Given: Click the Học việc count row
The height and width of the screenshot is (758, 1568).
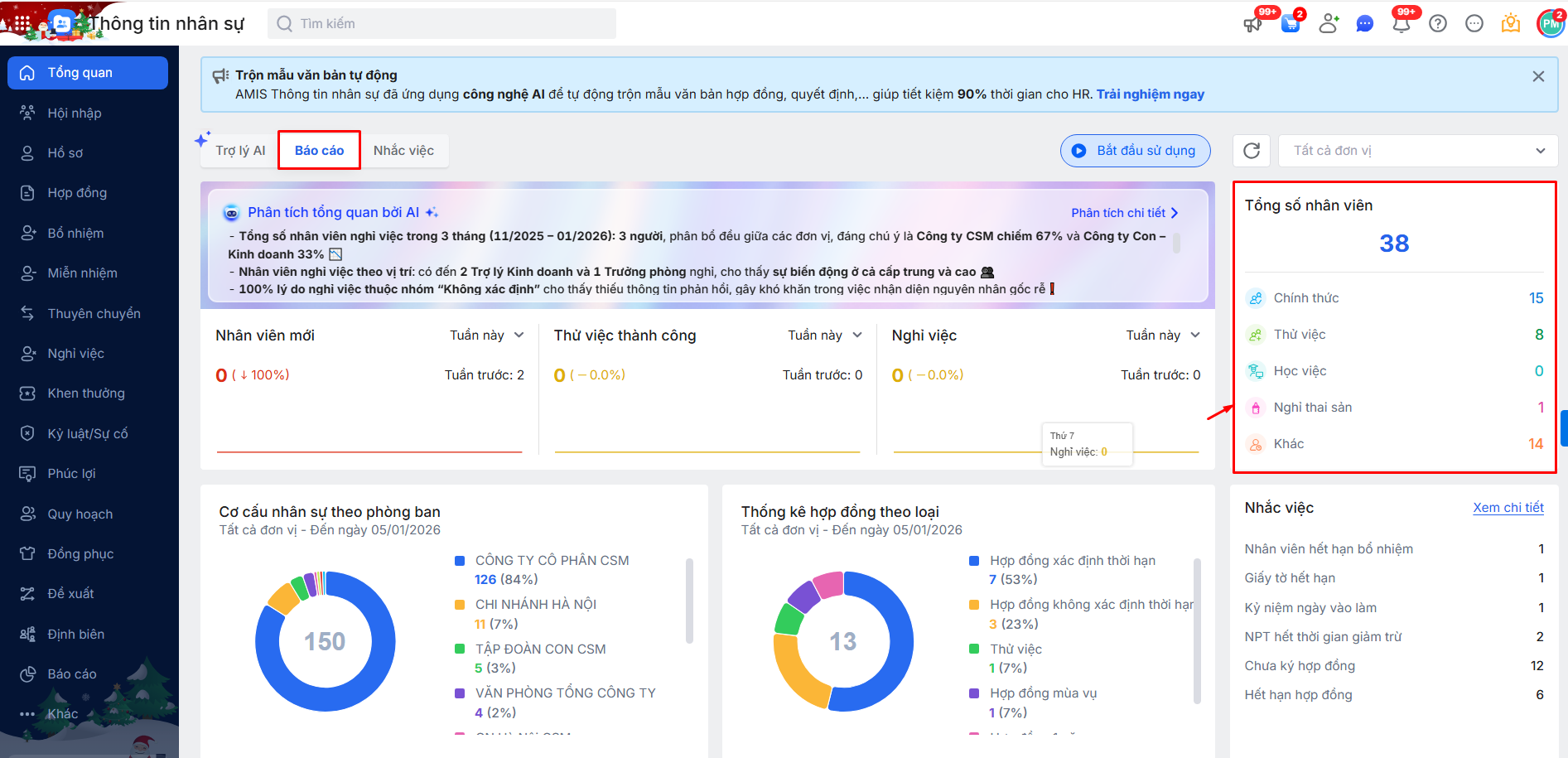Looking at the screenshot, I should (x=1395, y=371).
